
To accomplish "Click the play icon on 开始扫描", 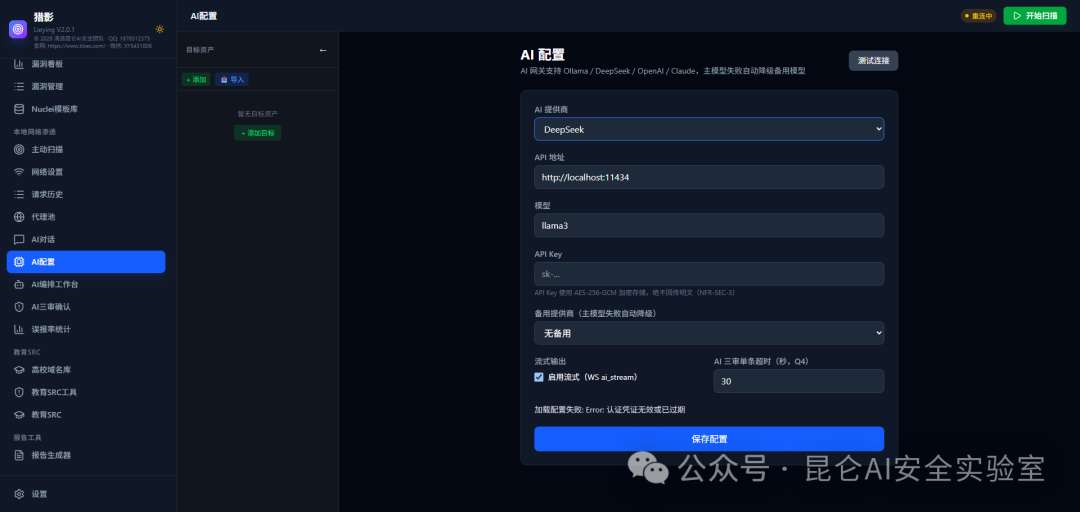I will coord(1017,16).
